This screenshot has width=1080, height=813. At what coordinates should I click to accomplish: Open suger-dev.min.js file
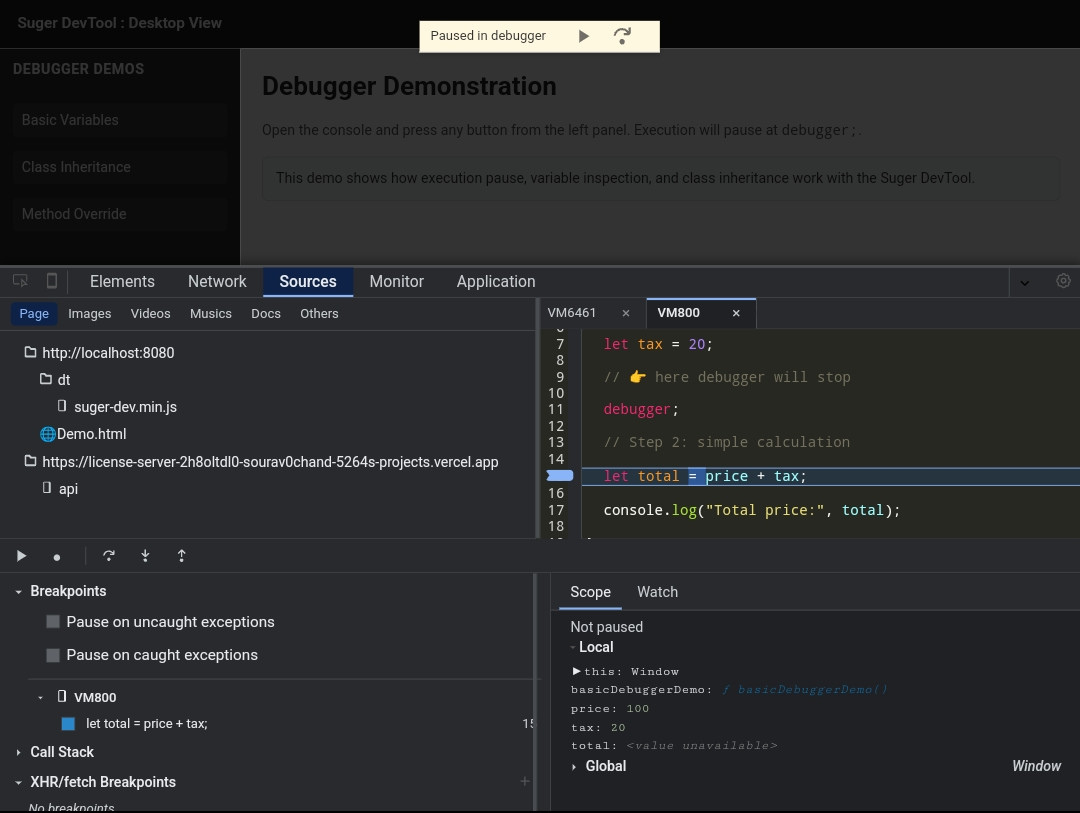117,406
